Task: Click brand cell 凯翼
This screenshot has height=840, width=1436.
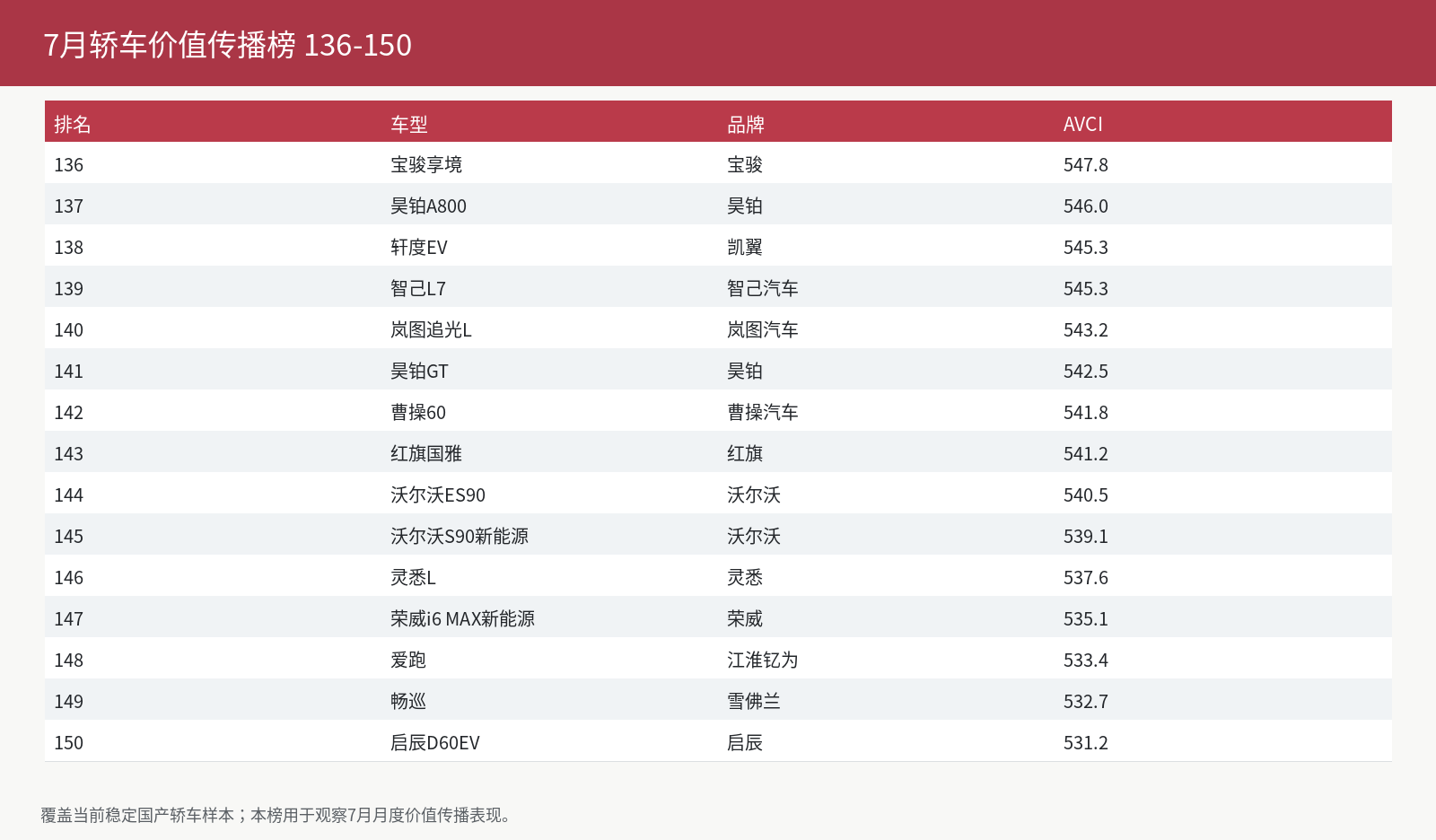Action: pos(745,248)
